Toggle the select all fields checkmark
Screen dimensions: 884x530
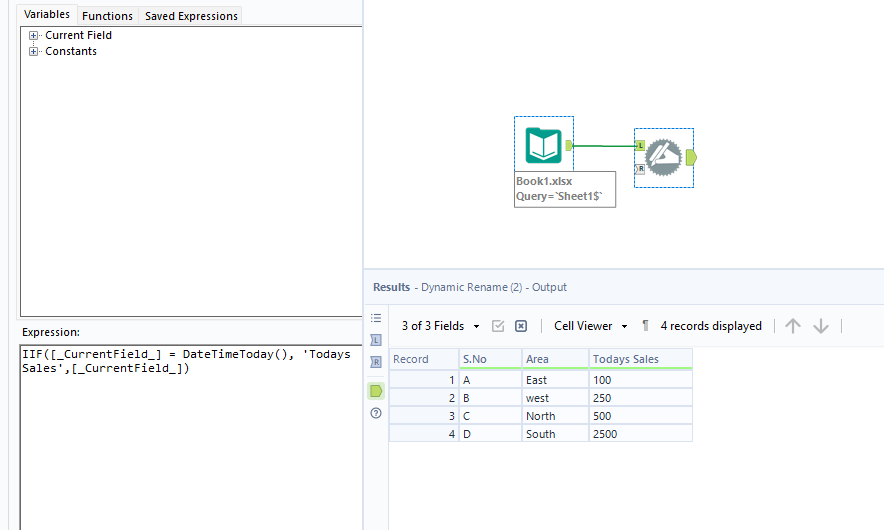[498, 326]
